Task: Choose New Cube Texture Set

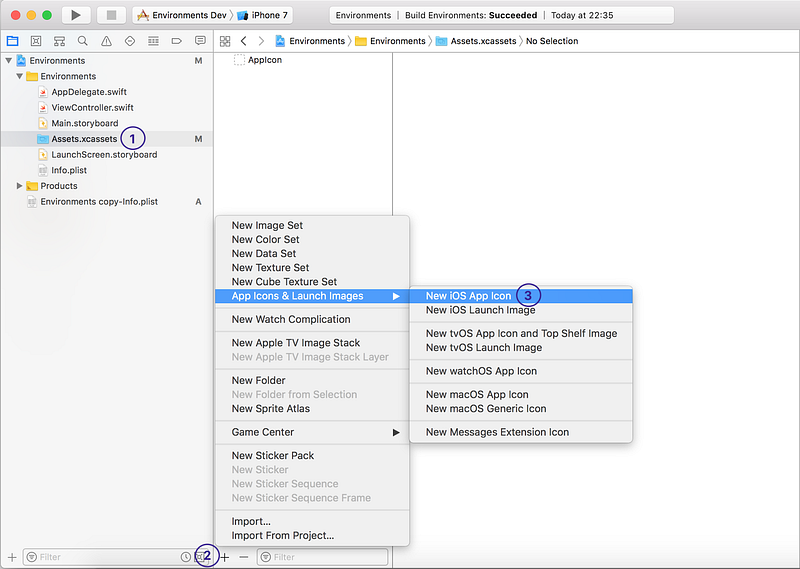Action: (x=312, y=282)
